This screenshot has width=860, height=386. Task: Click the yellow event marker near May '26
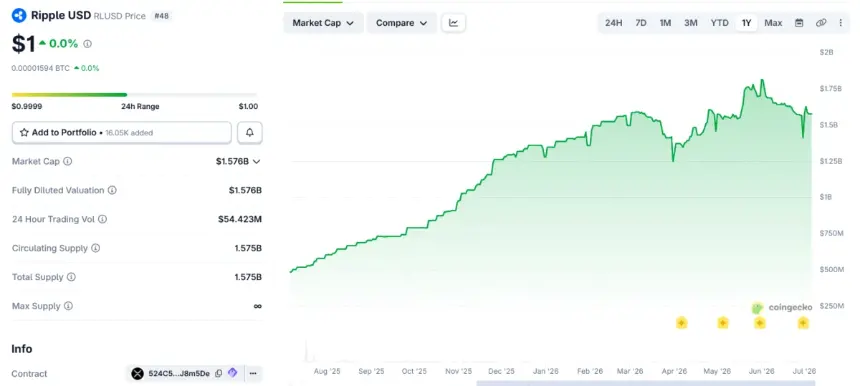pyautogui.click(x=723, y=323)
